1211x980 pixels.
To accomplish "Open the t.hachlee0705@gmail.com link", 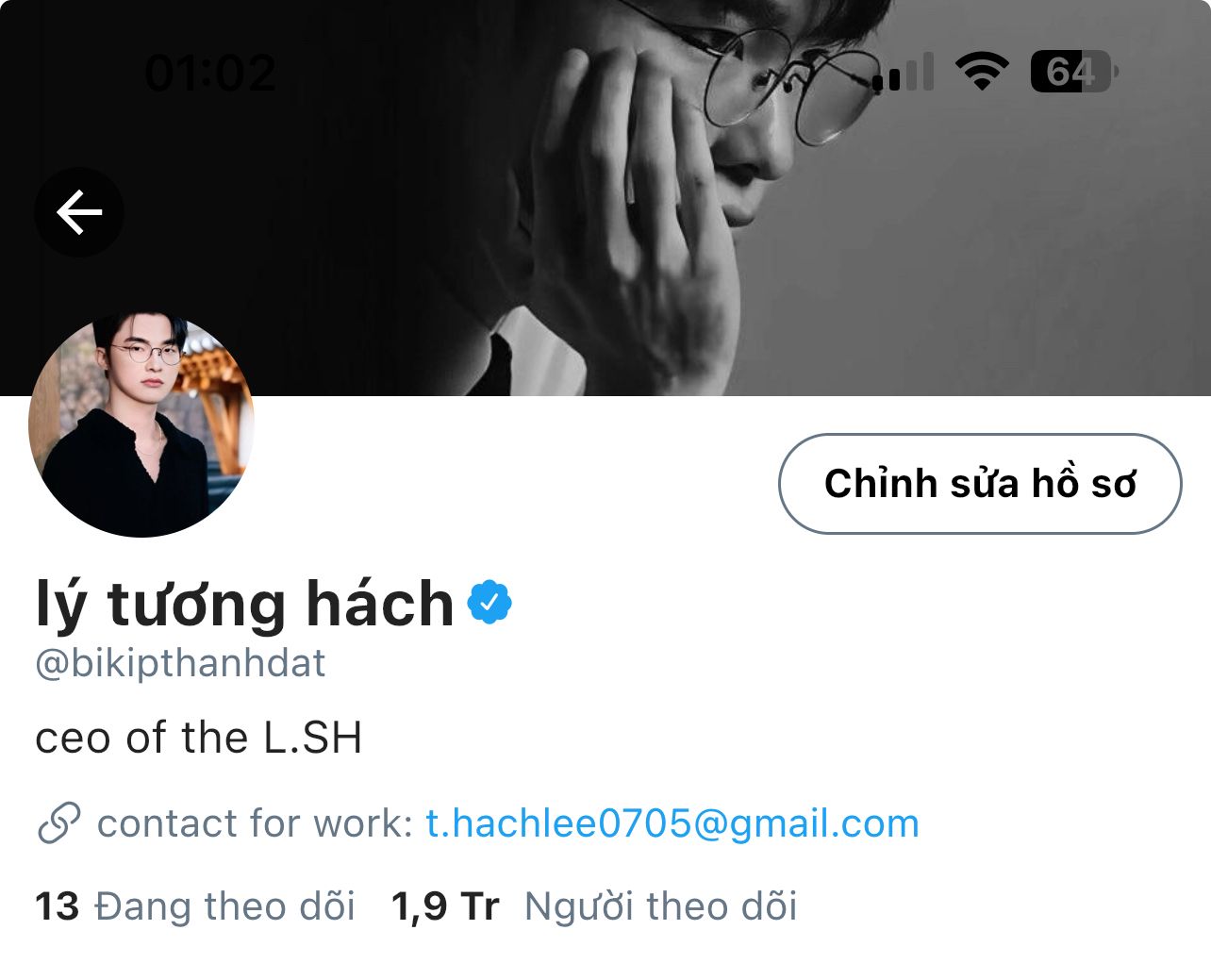I will tap(672, 823).
